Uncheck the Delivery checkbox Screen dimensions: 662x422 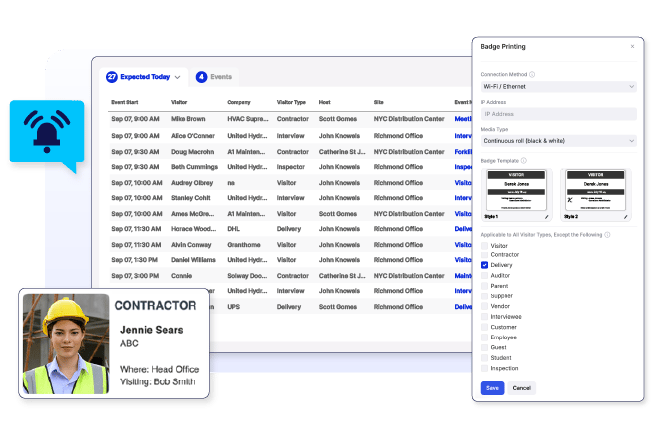pyautogui.click(x=484, y=265)
